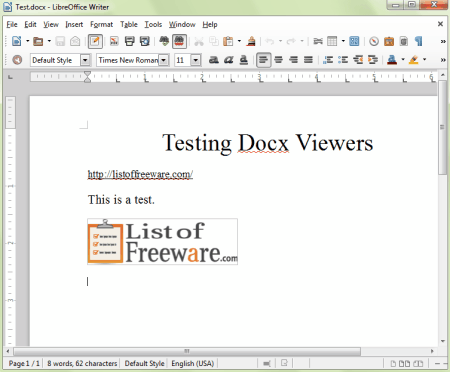Open the Navigator compass icon
Screen dimensions: 450x372
(x=374, y=41)
